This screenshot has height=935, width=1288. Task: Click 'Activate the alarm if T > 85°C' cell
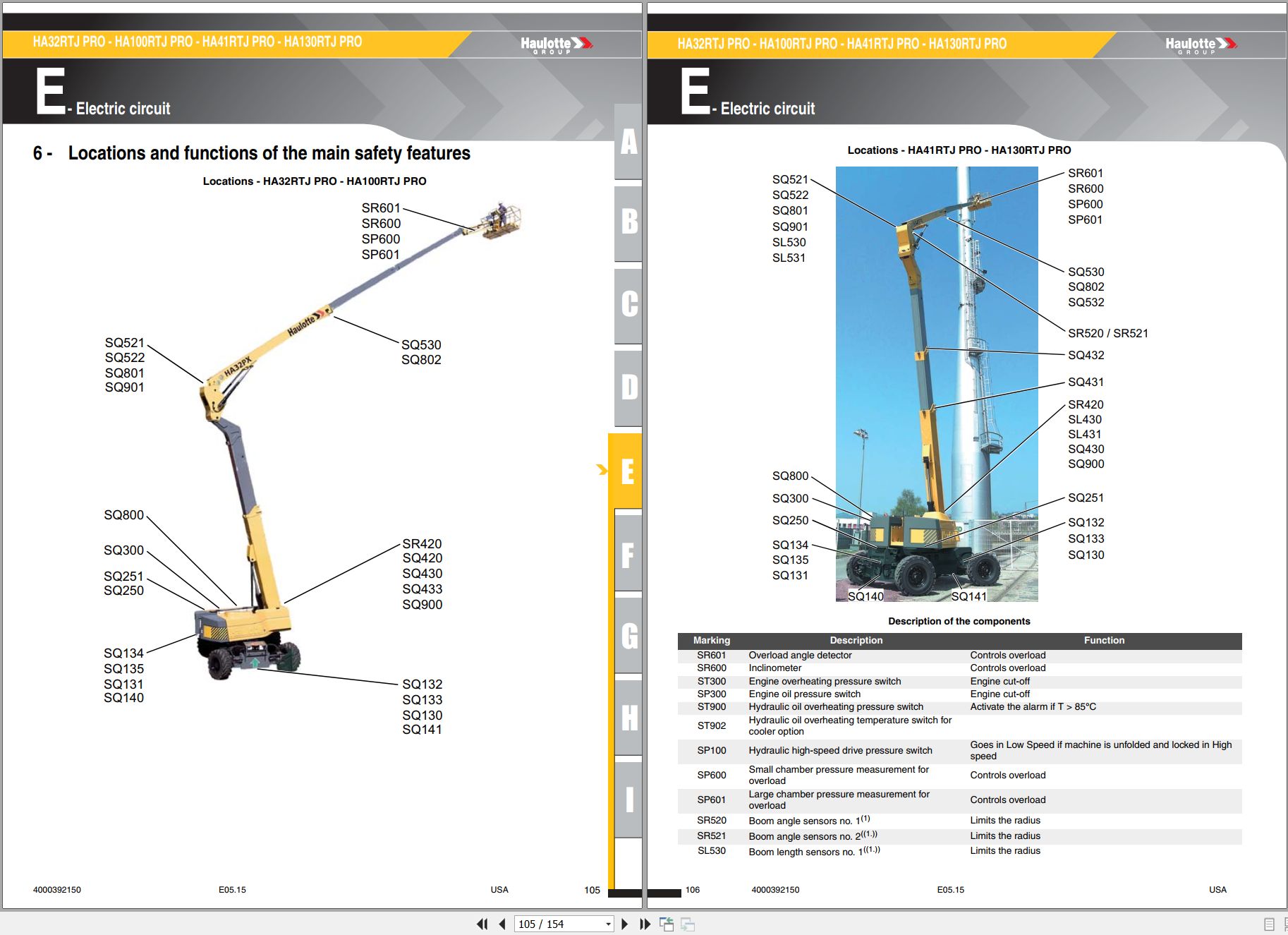pos(1033,707)
